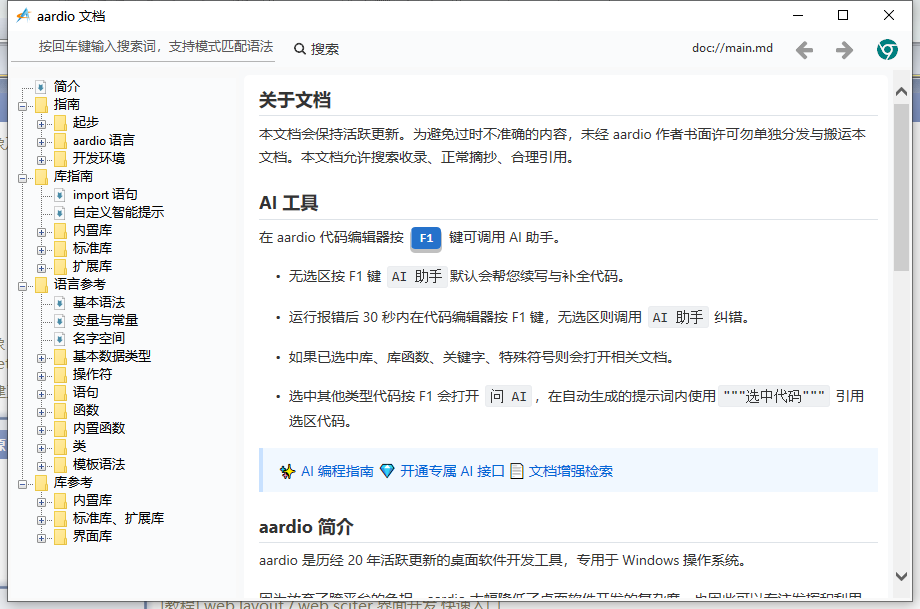Screen dimensions: 920x609
Task: Click the 名字空间 document icon
Action: (59, 339)
